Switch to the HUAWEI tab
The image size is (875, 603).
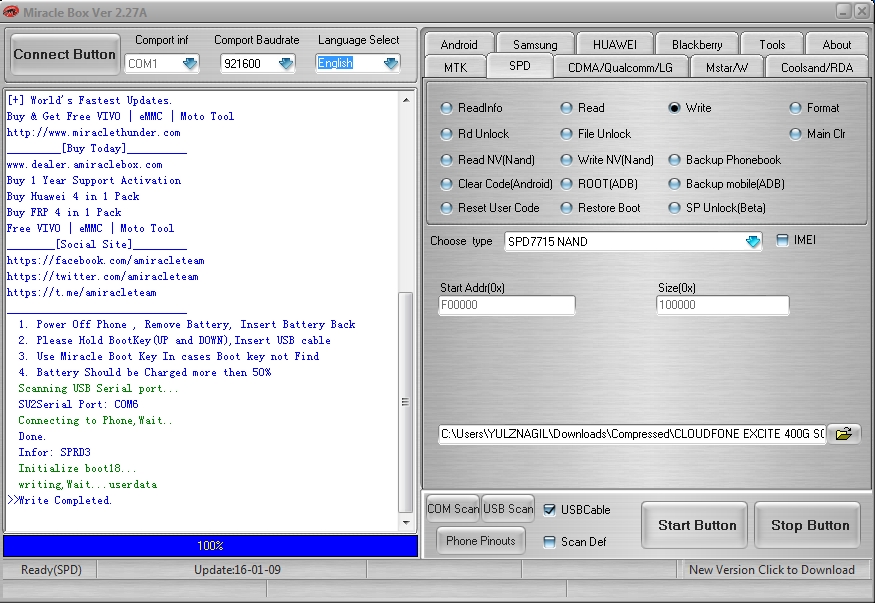coord(614,45)
